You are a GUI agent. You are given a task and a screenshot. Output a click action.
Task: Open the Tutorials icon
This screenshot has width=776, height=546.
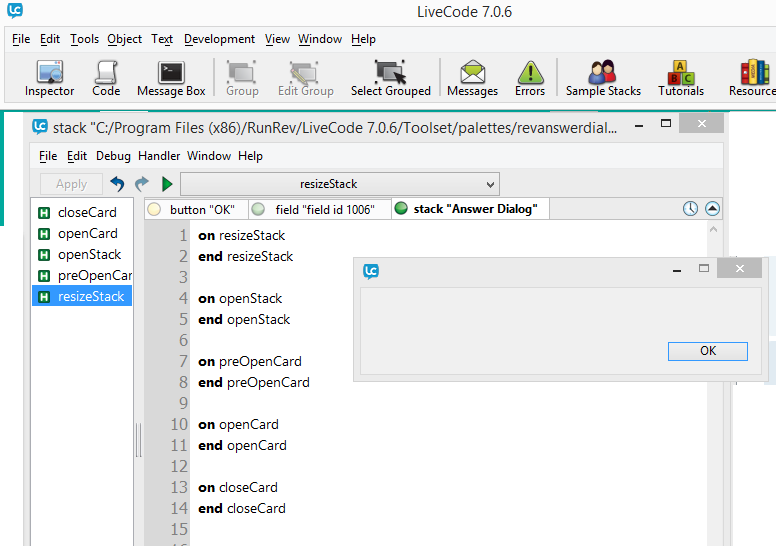pos(680,78)
